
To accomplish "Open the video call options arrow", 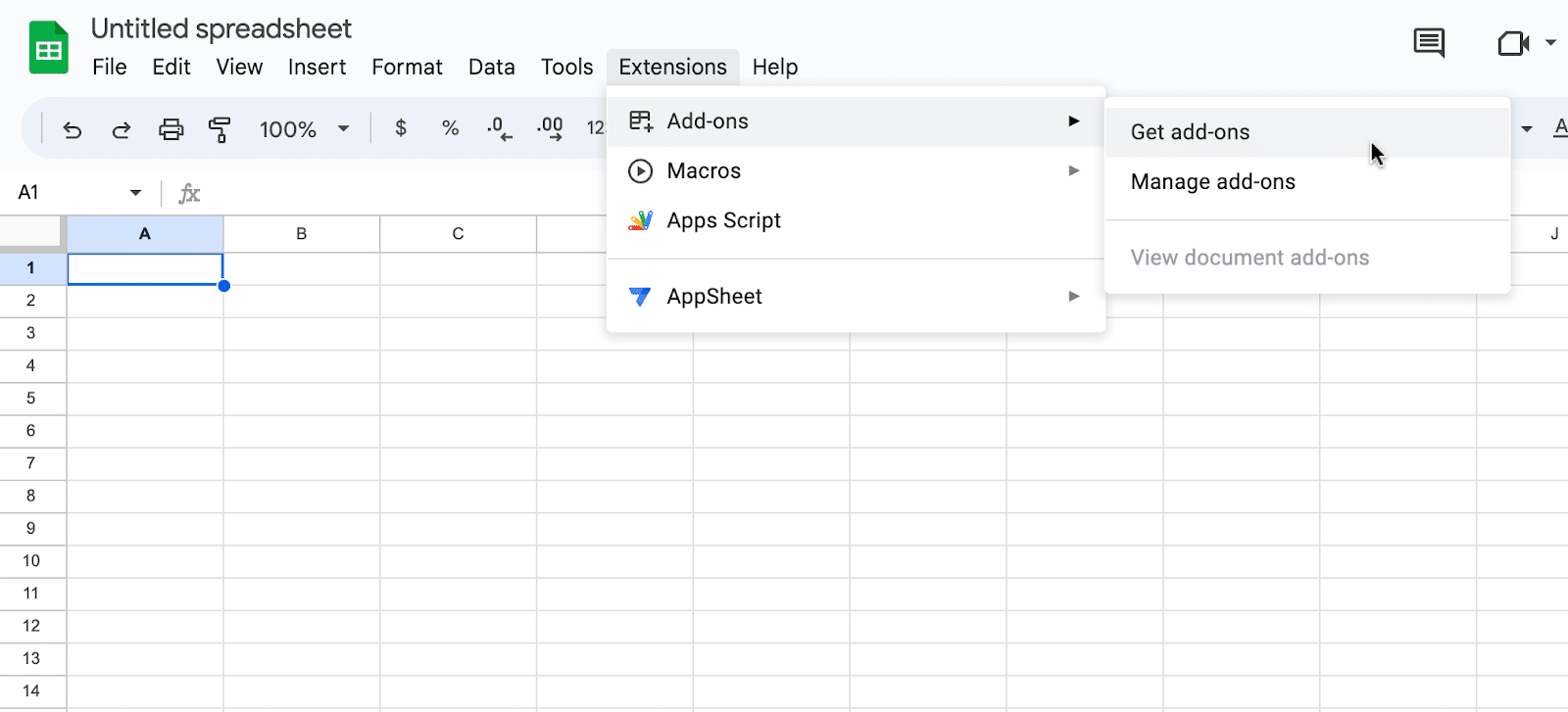I will pyautogui.click(x=1550, y=42).
